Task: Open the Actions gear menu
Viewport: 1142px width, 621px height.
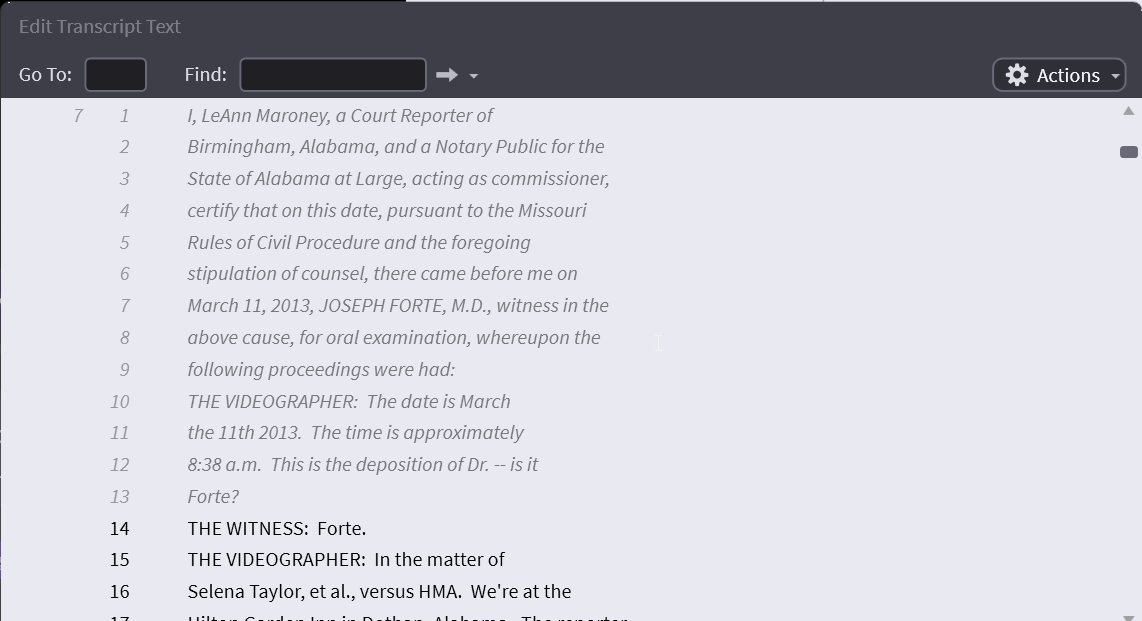Action: (1059, 75)
